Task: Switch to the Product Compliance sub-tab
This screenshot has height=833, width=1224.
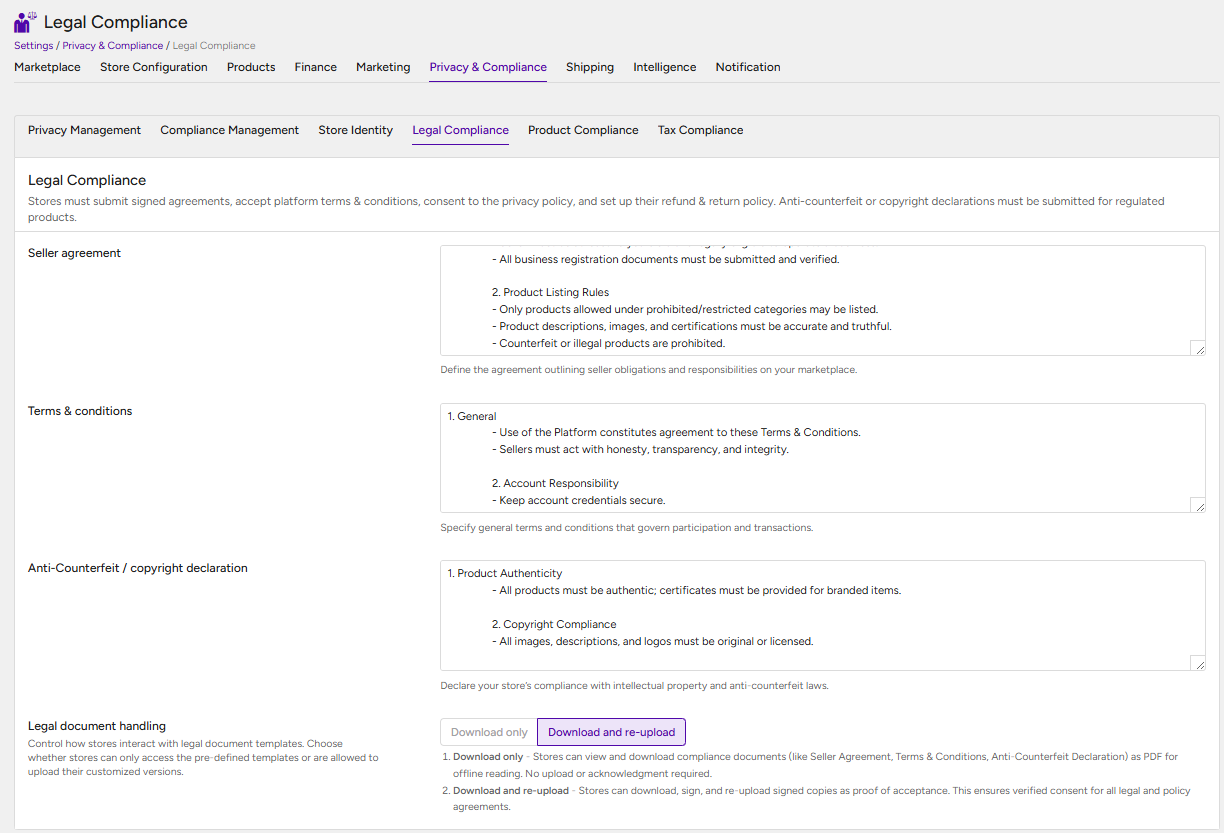Action: pos(583,130)
